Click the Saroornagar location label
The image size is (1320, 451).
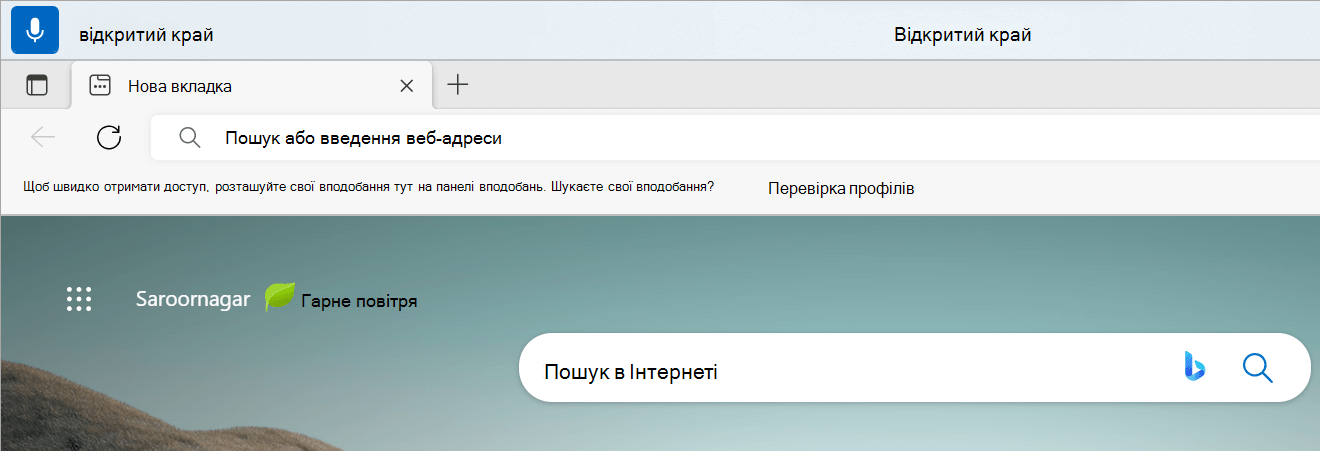pos(193,299)
